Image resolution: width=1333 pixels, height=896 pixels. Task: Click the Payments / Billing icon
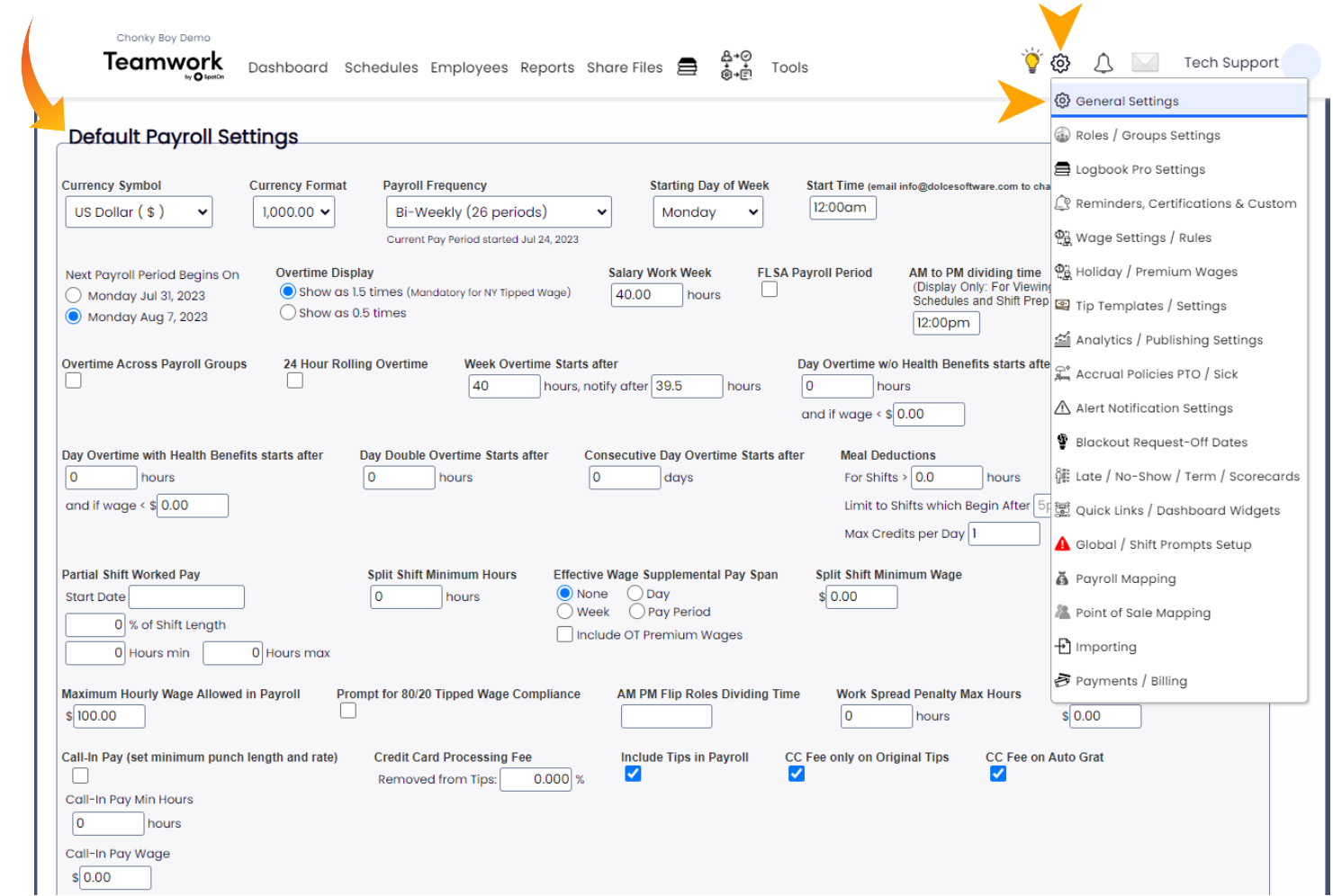click(1062, 682)
